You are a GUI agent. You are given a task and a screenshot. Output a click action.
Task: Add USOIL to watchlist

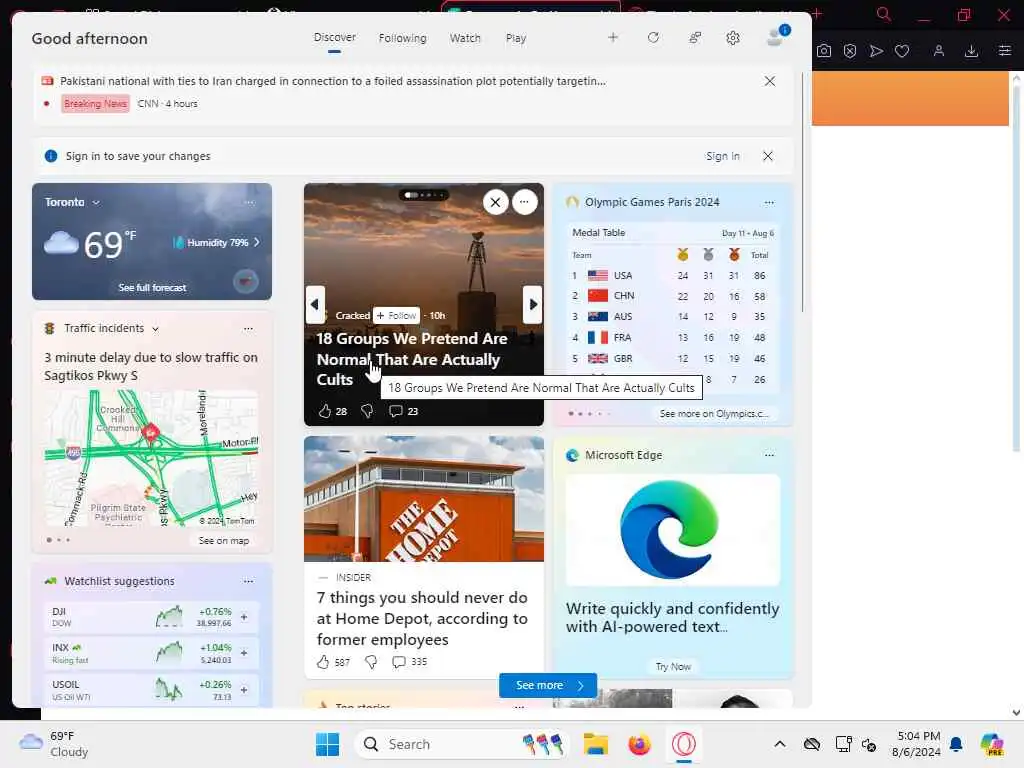[244, 690]
